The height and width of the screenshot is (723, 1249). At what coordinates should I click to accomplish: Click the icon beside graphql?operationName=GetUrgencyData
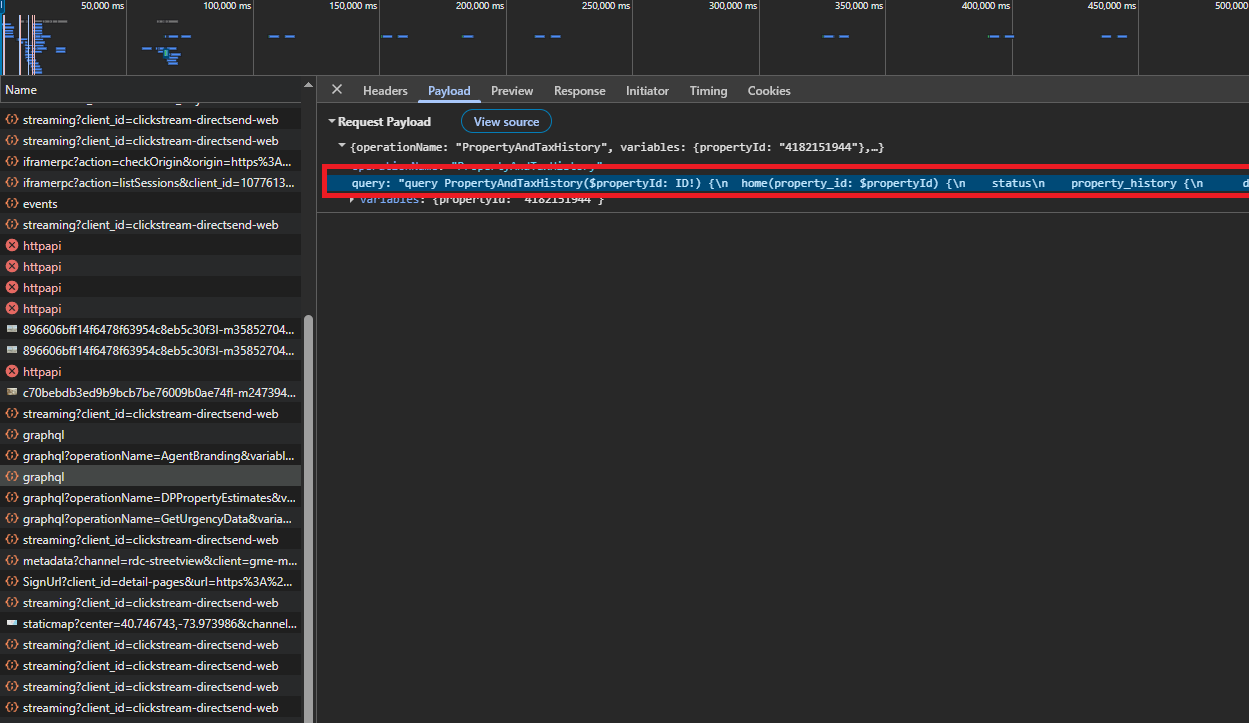coord(12,519)
